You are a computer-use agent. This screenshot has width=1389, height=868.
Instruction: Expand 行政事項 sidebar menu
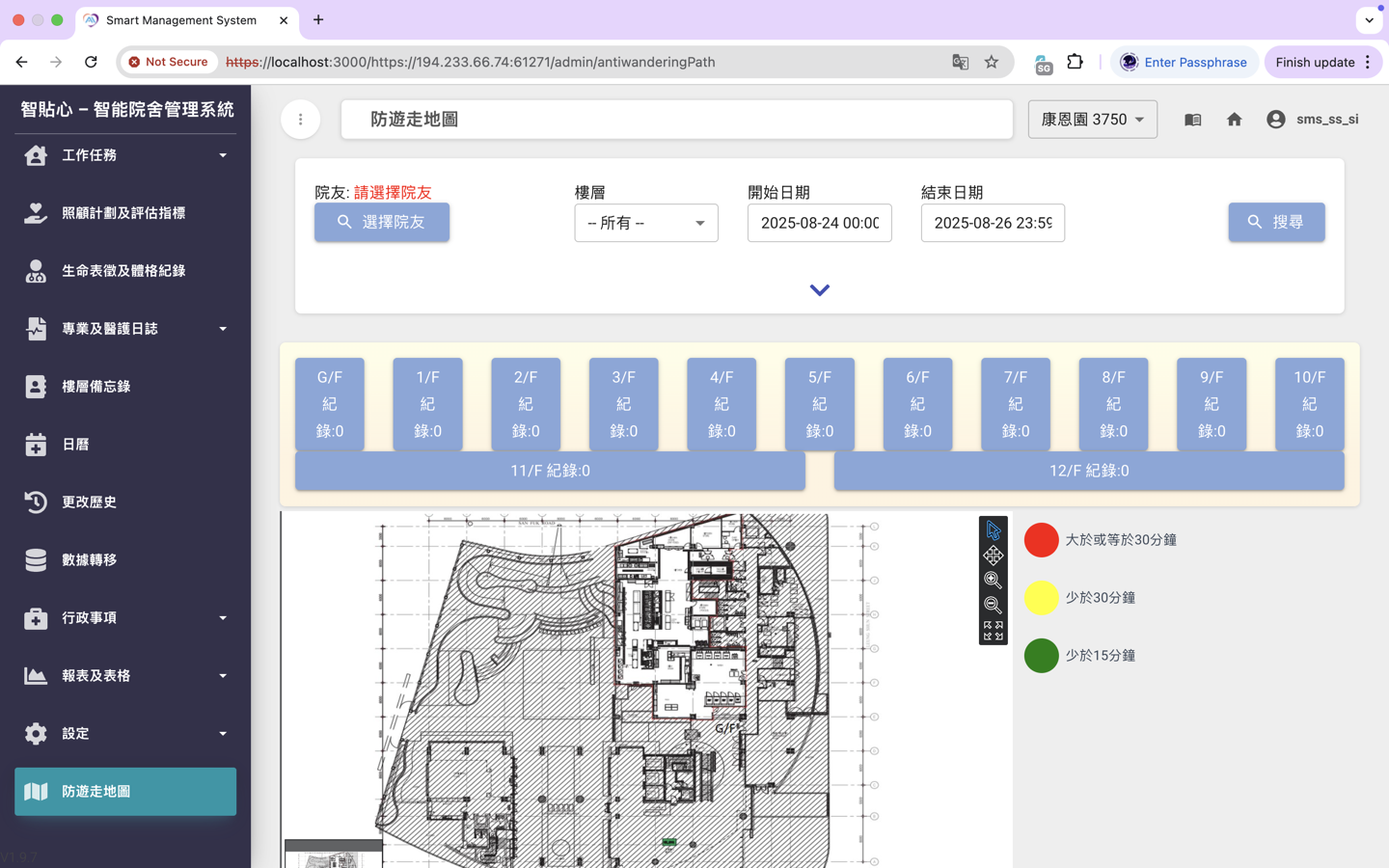[x=125, y=618]
